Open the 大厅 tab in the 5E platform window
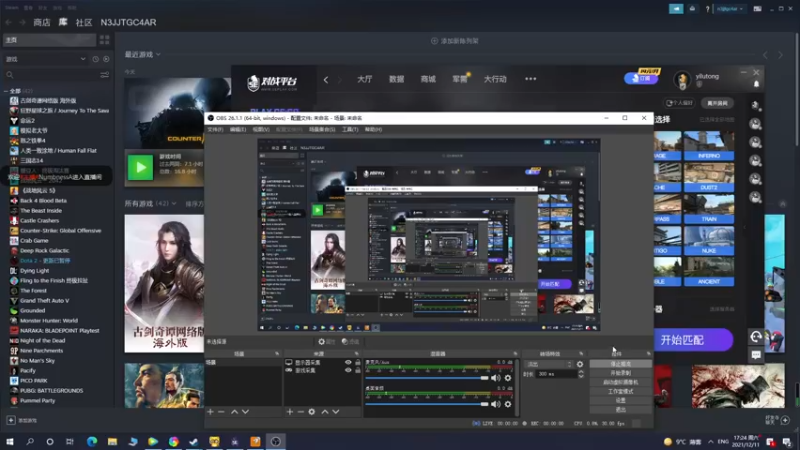 click(364, 79)
